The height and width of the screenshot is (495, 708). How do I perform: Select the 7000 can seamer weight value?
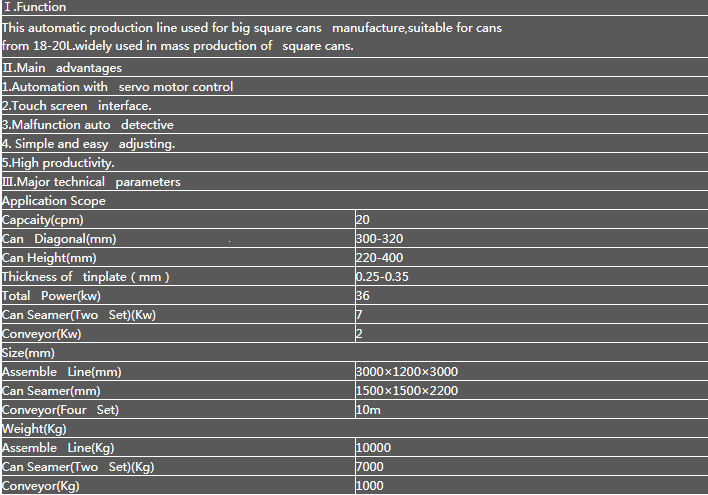pos(370,466)
